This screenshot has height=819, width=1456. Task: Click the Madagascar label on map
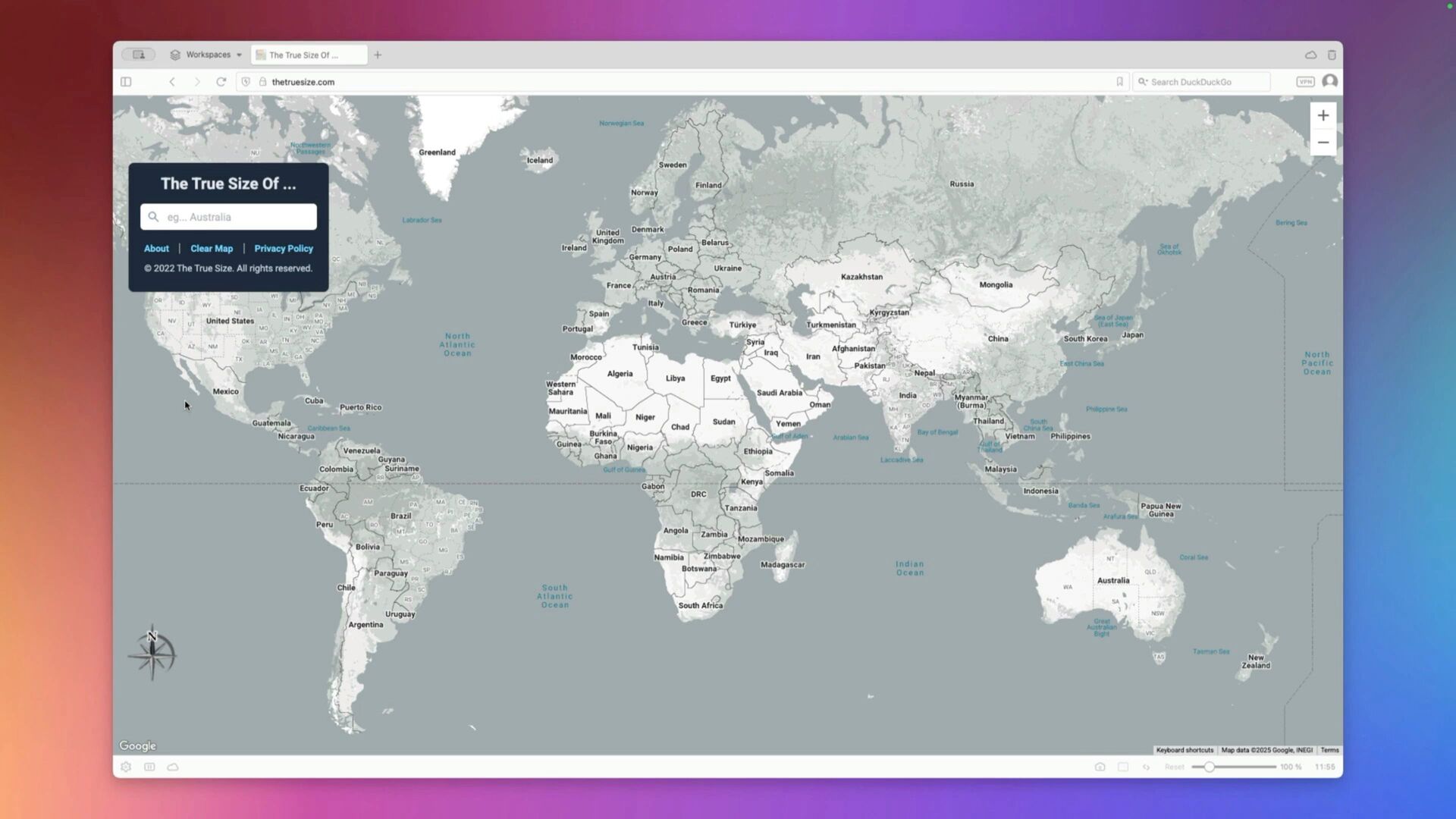click(783, 565)
